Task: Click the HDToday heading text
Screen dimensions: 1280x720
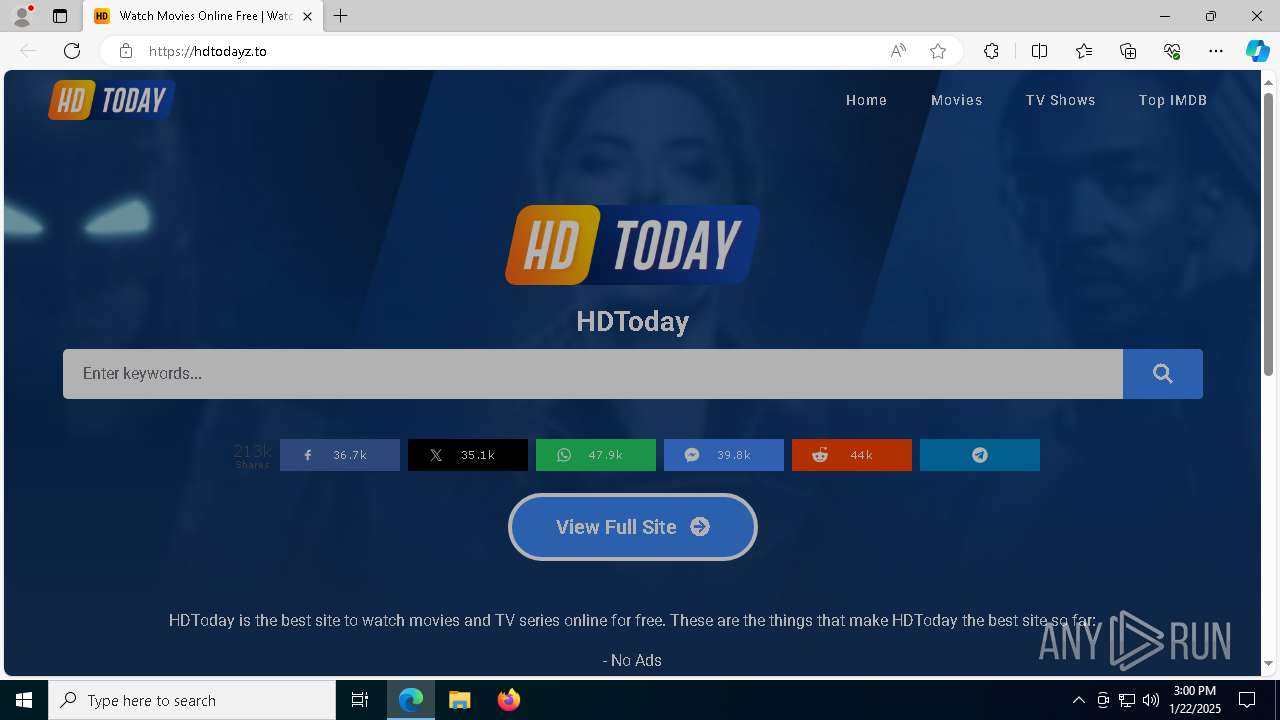Action: (633, 321)
